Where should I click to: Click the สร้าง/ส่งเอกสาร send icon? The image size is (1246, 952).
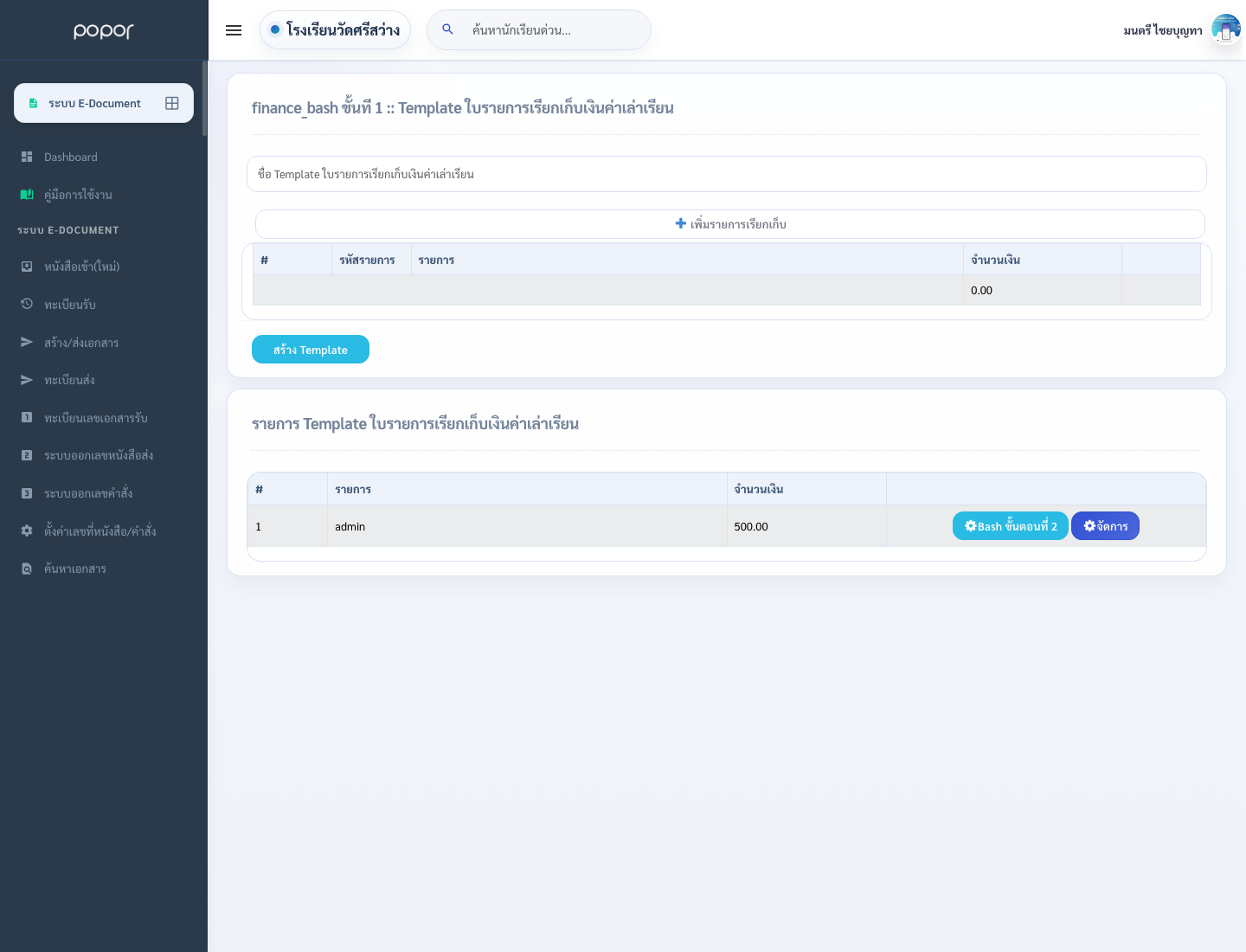27,342
